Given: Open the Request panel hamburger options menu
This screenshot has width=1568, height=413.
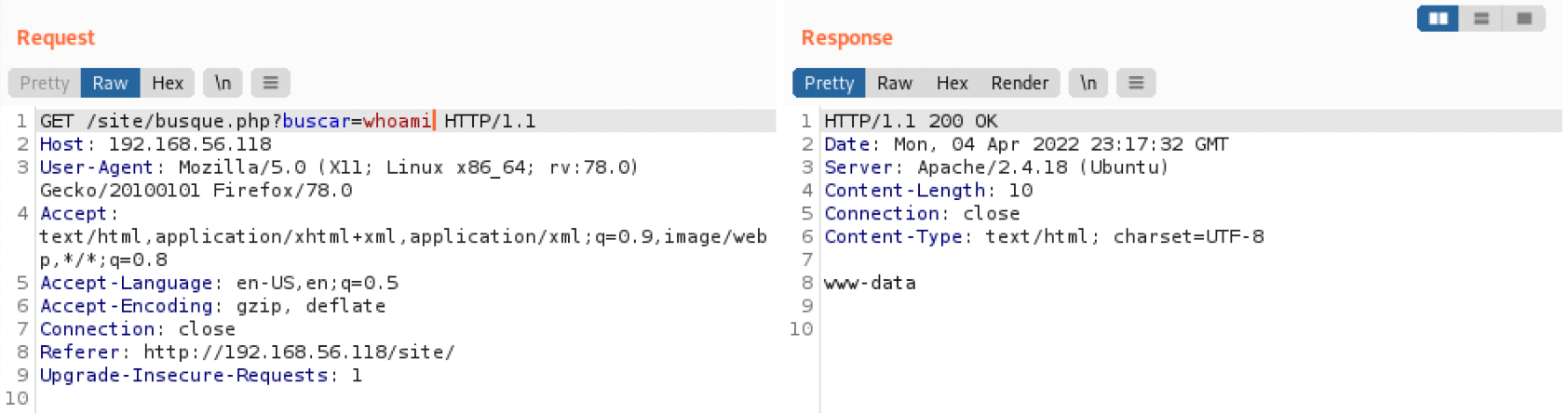Looking at the screenshot, I should 270,83.
